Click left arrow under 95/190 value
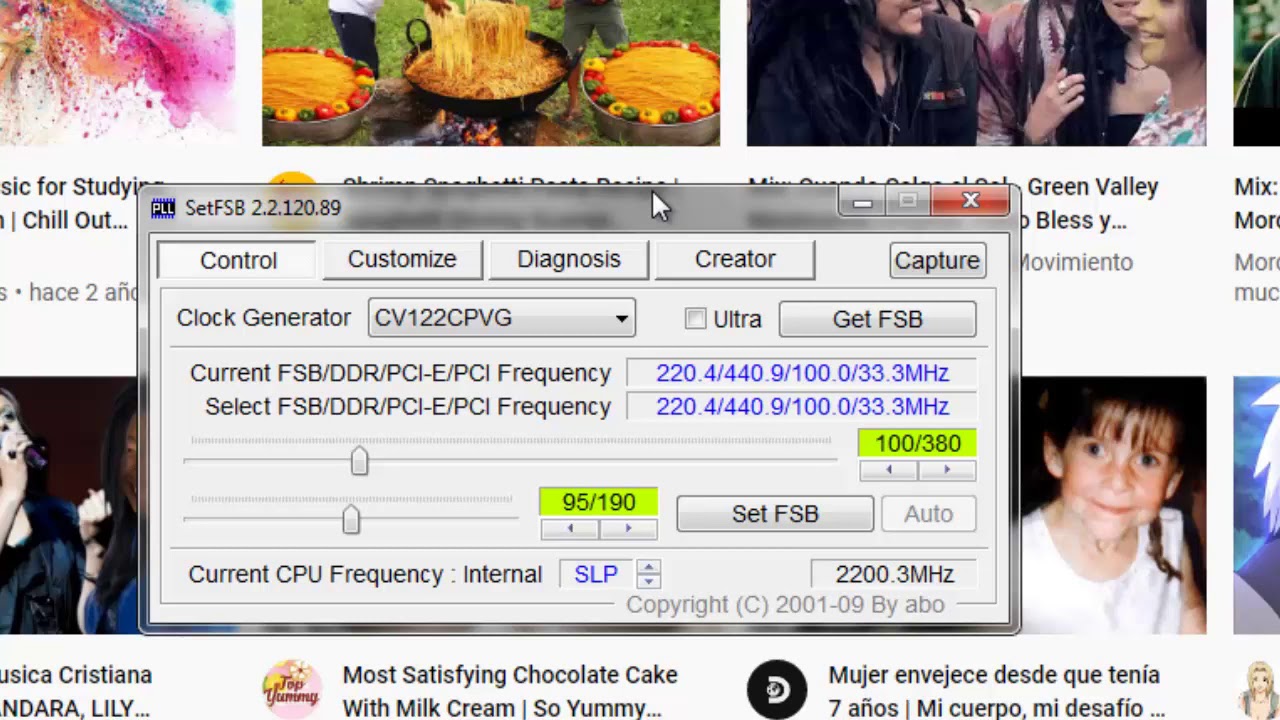This screenshot has width=1280, height=720. (x=570, y=529)
